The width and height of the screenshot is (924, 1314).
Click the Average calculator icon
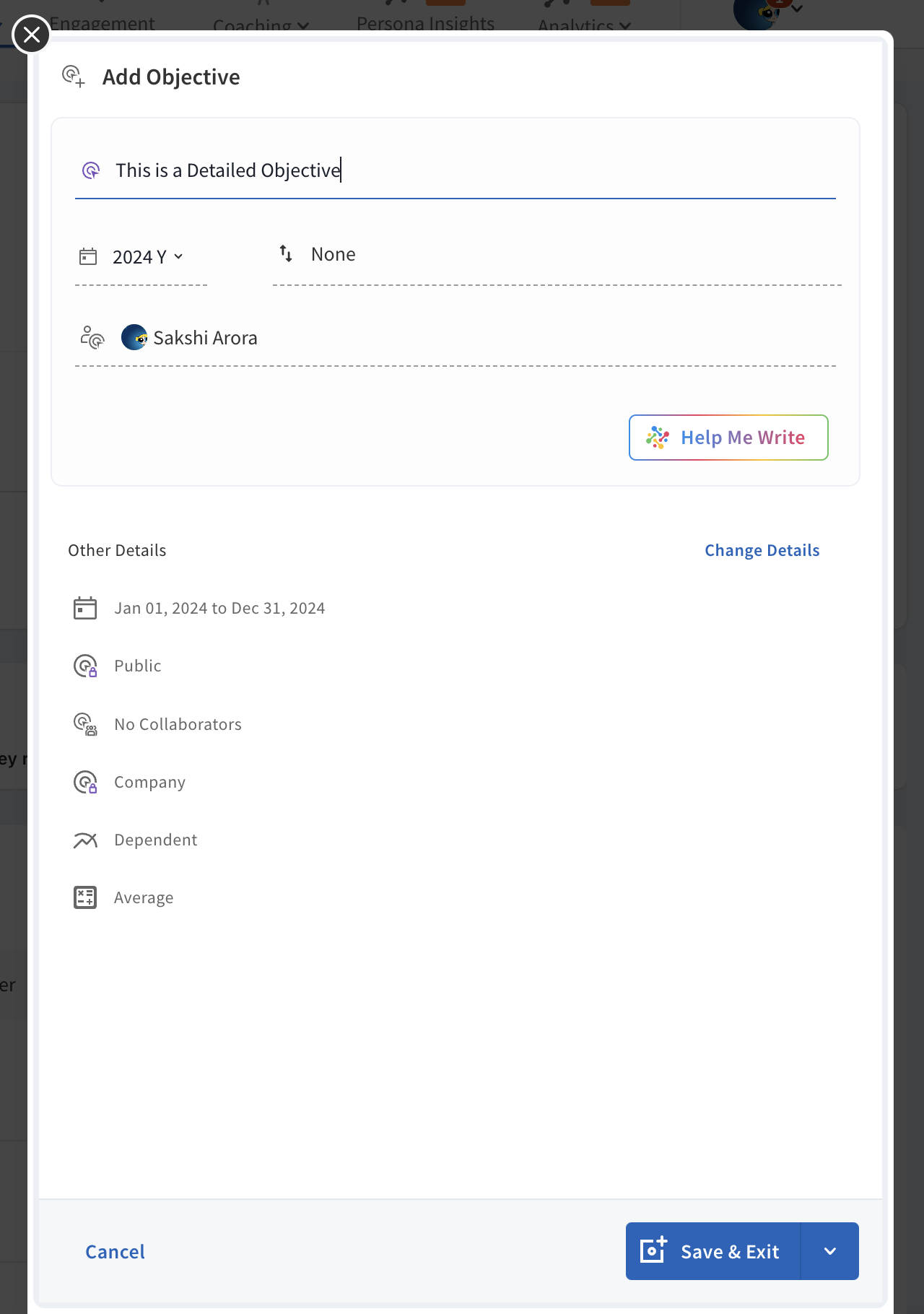click(x=85, y=897)
